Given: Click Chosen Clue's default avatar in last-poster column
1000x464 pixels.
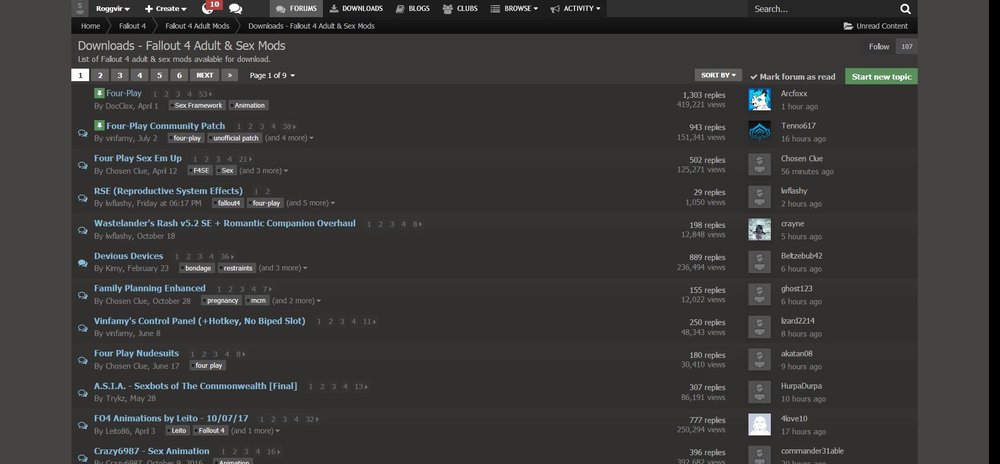Looking at the screenshot, I should pyautogui.click(x=760, y=164).
